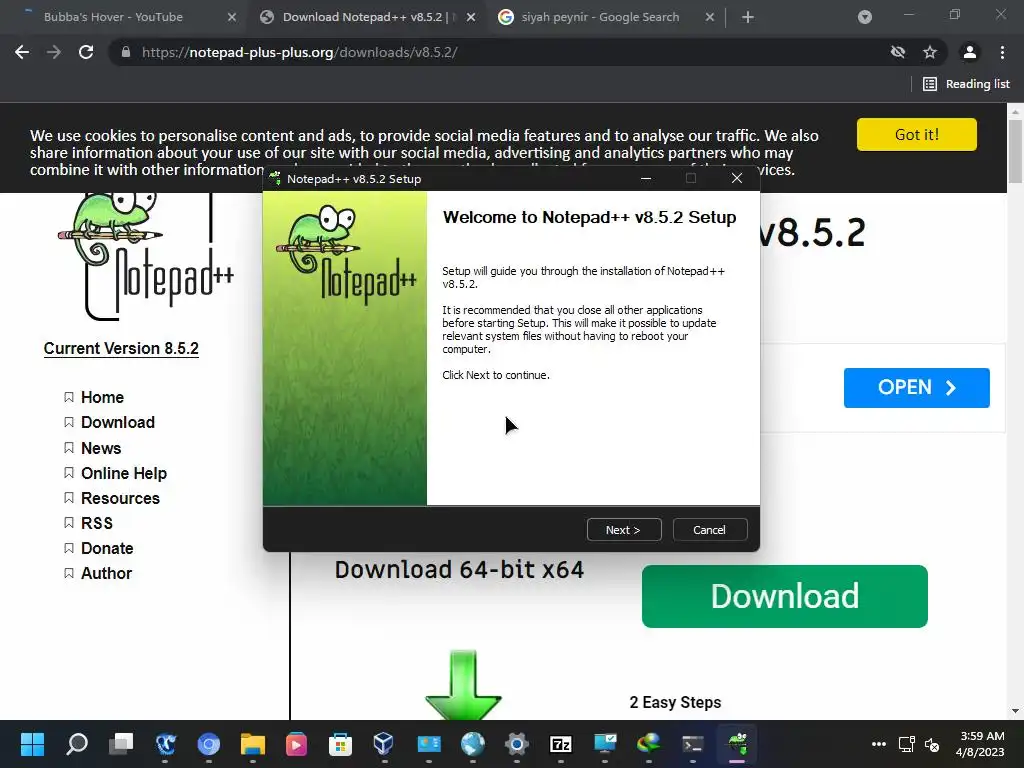Select Notepad++ installer taskbar icon
Image resolution: width=1024 pixels, height=768 pixels.
click(737, 743)
